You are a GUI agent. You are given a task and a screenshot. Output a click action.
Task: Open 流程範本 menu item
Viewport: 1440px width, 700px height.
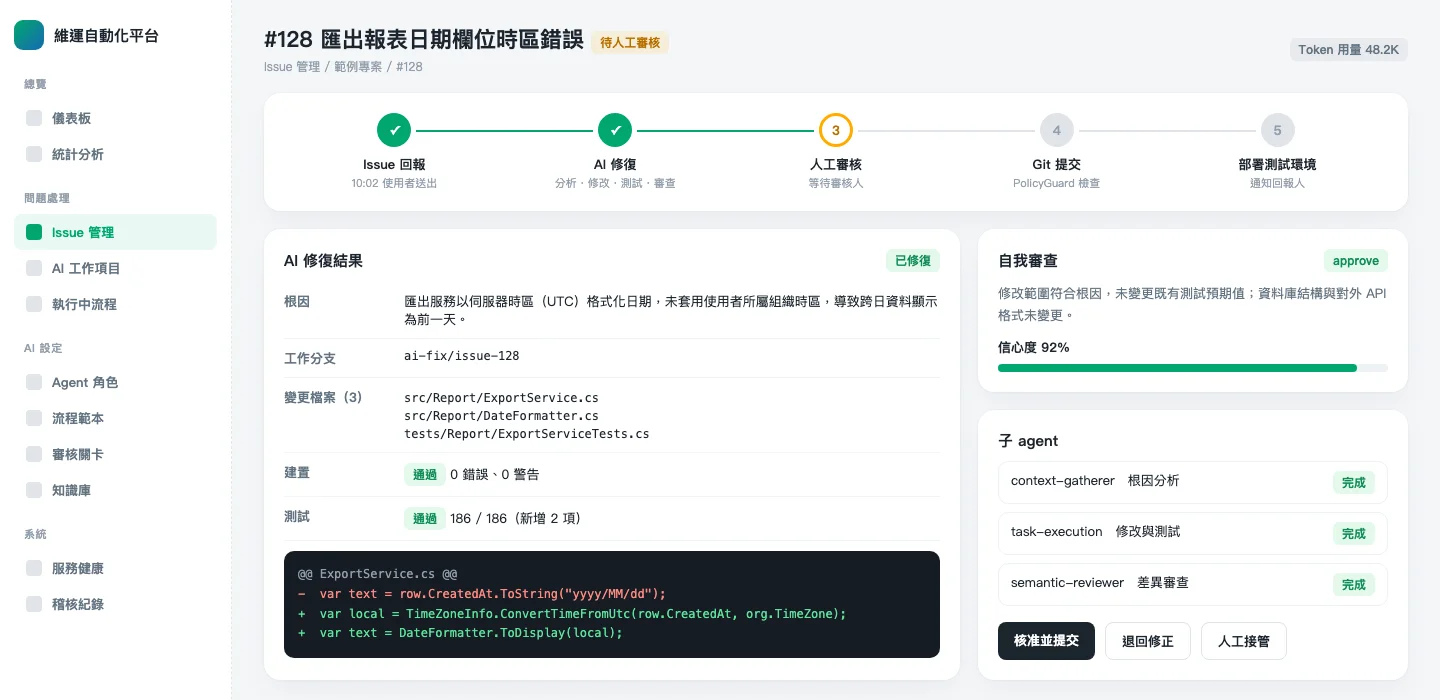(115, 418)
